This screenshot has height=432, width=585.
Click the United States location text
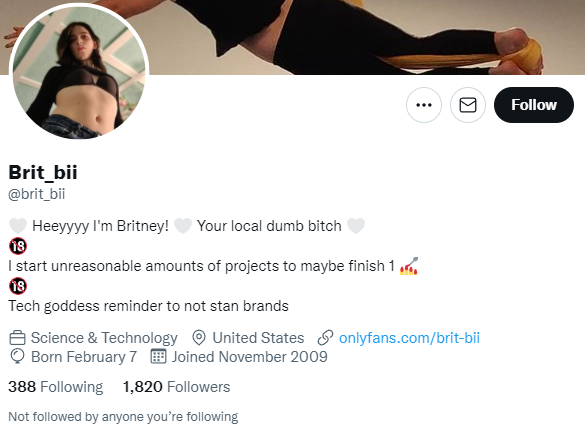click(258, 338)
